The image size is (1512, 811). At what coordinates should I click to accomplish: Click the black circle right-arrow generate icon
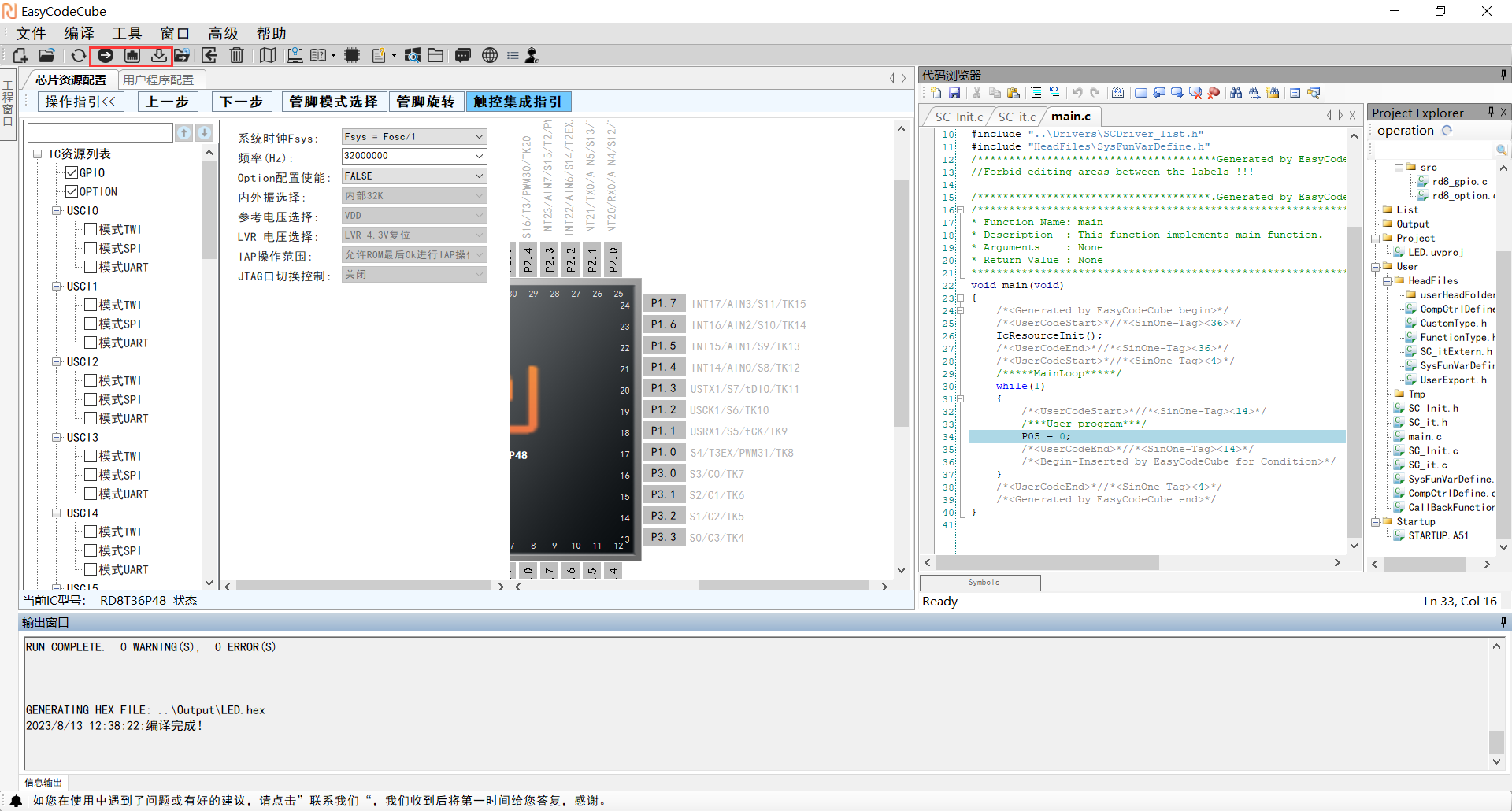(106, 55)
